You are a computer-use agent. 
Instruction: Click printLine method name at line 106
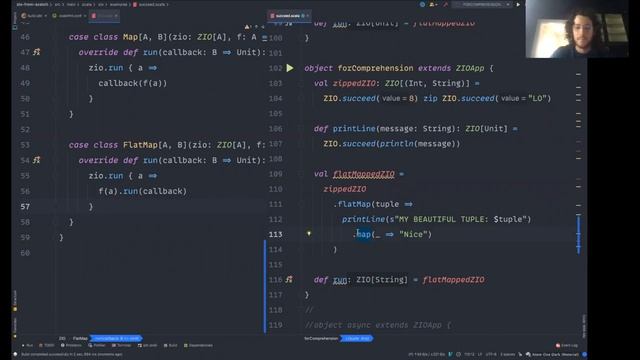tap(354, 129)
